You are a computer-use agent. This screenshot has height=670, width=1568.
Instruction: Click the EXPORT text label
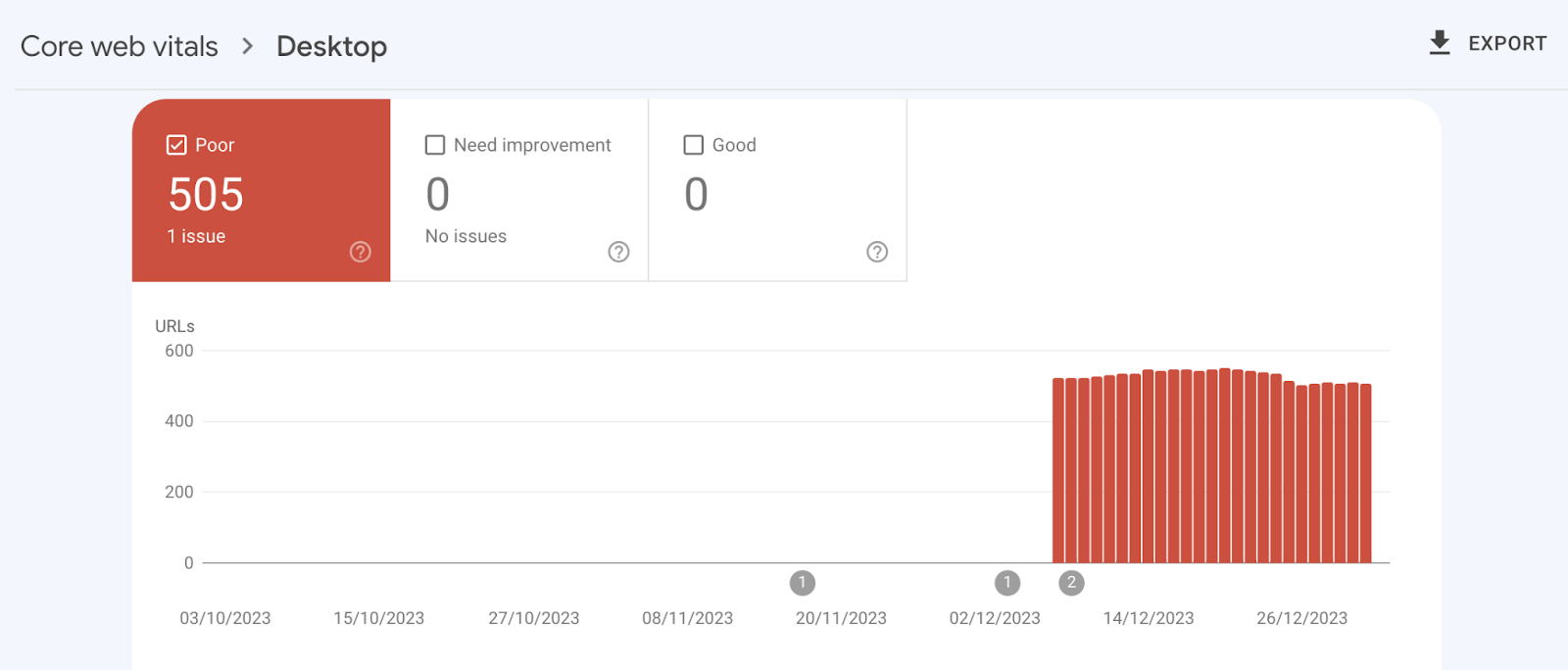1506,44
